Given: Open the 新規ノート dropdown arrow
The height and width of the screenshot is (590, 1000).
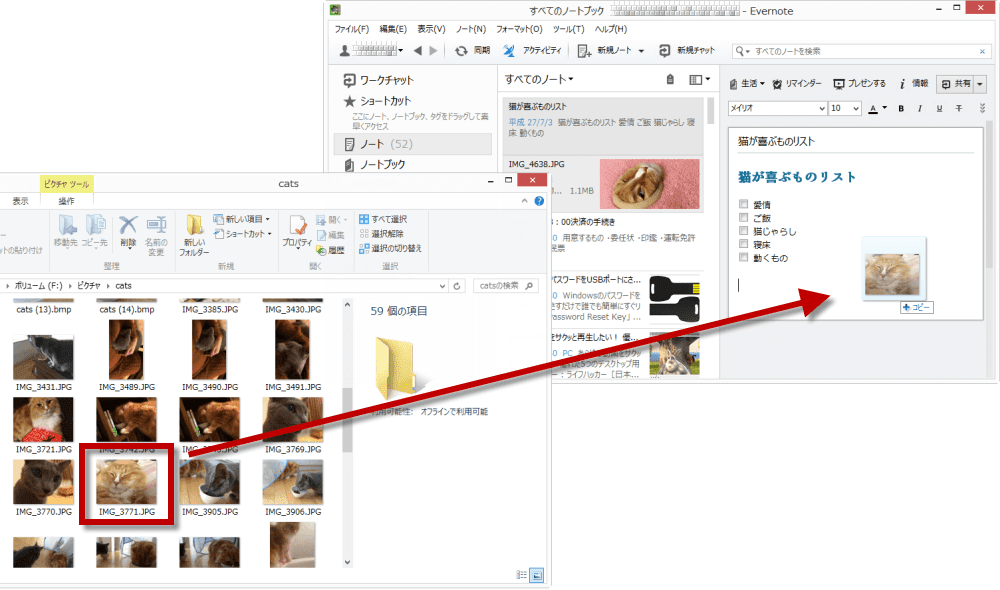Looking at the screenshot, I should coord(641,51).
